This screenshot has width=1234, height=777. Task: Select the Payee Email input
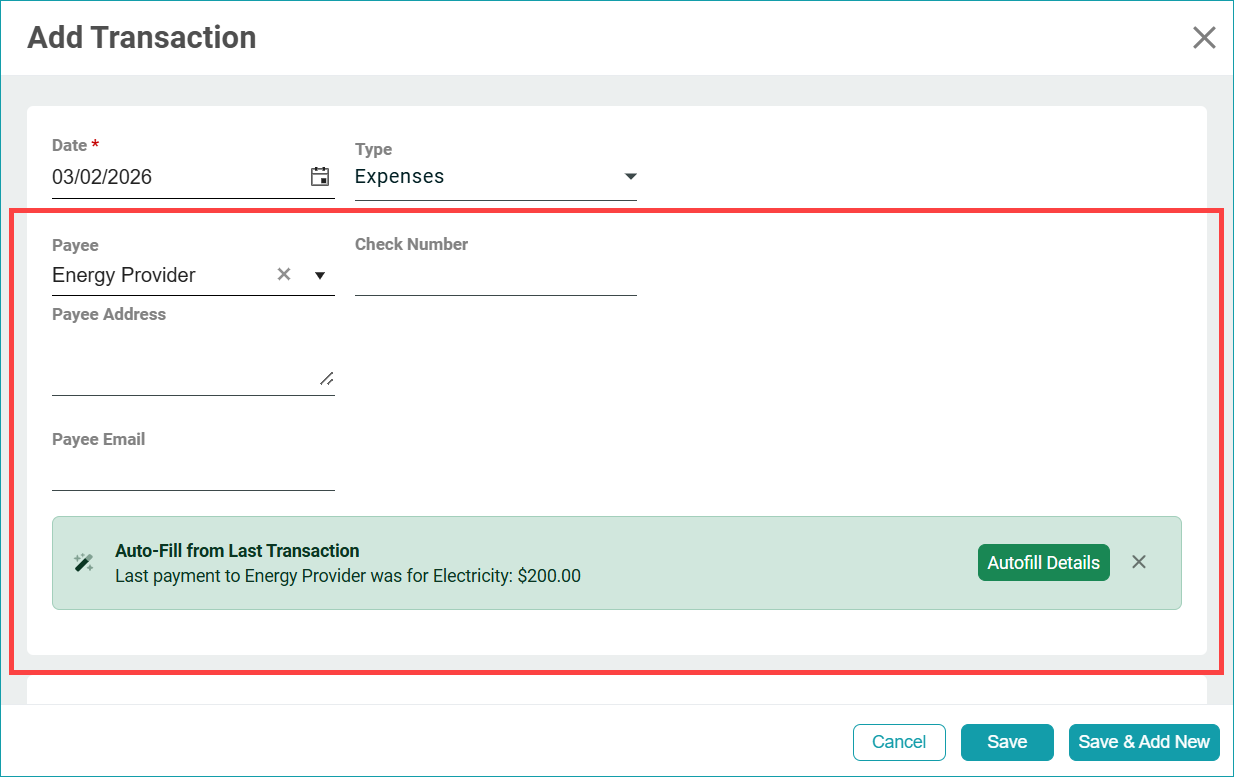click(x=192, y=472)
